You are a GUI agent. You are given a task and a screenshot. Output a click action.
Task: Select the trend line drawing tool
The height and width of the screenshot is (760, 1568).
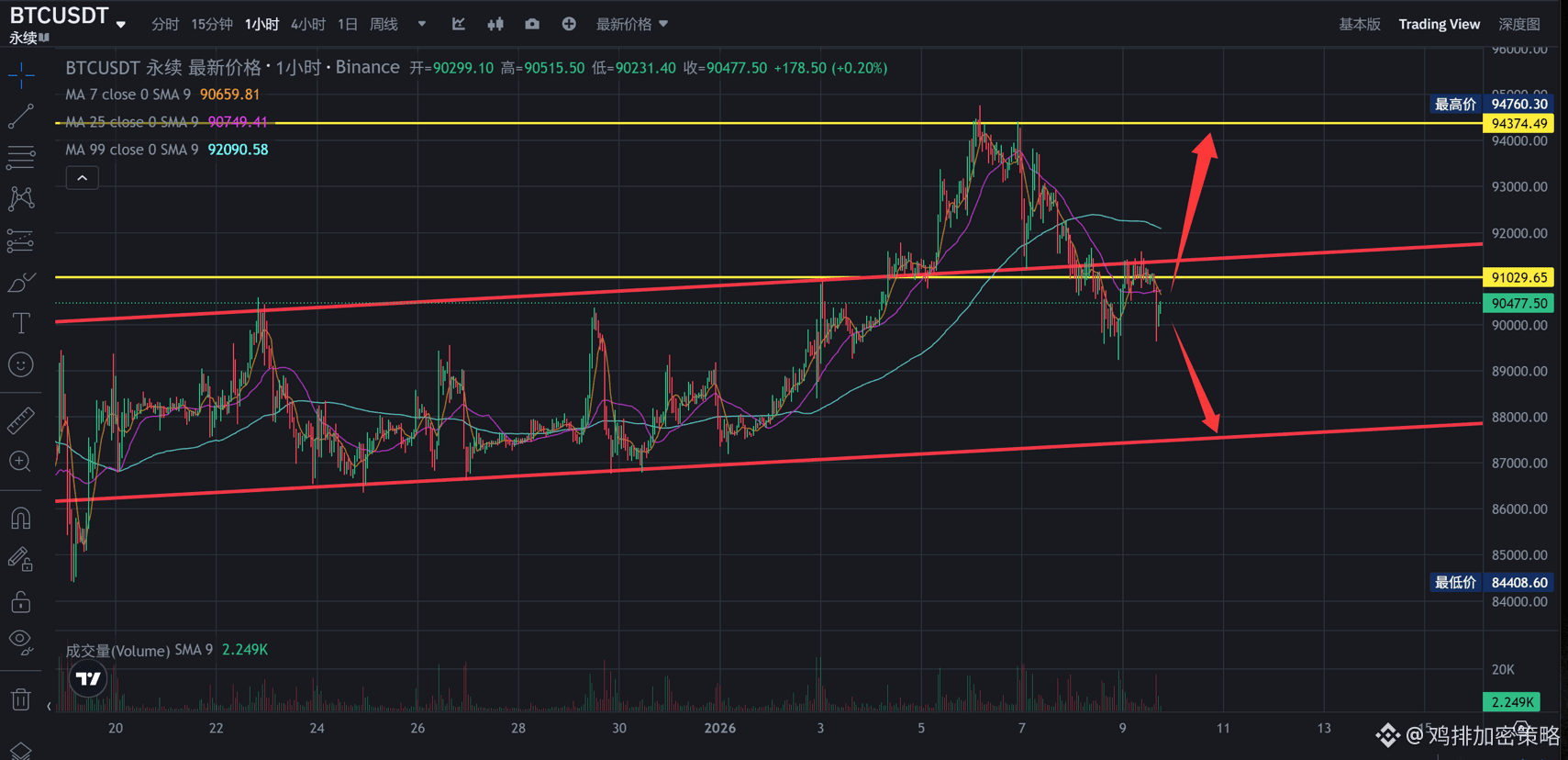tap(21, 117)
